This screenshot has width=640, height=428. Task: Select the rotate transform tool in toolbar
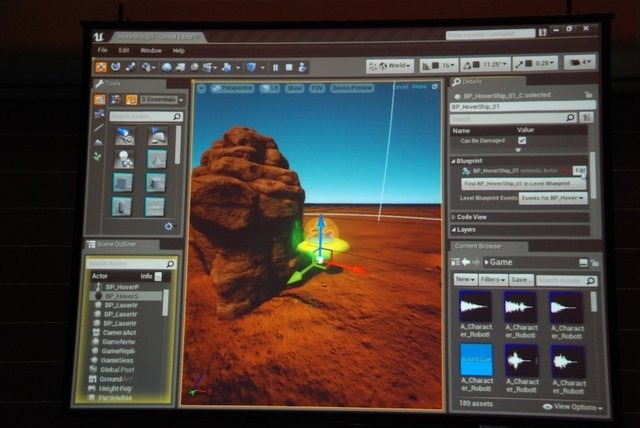116,67
